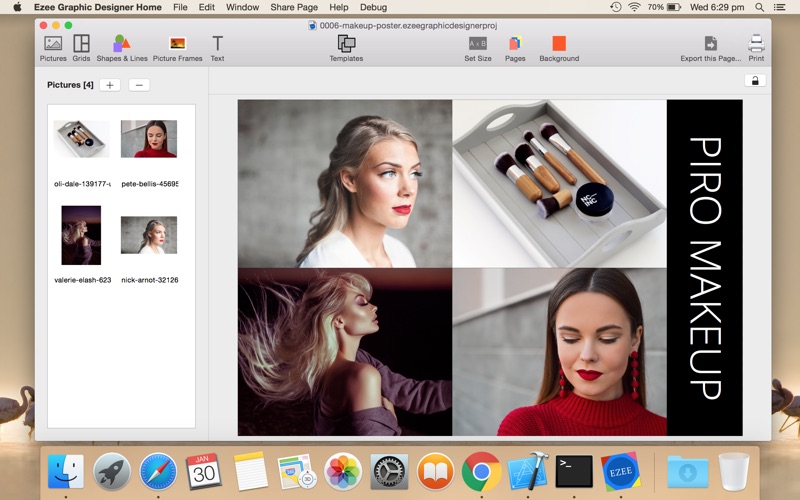
Task: Open Terminal from the dock
Action: coord(574,471)
